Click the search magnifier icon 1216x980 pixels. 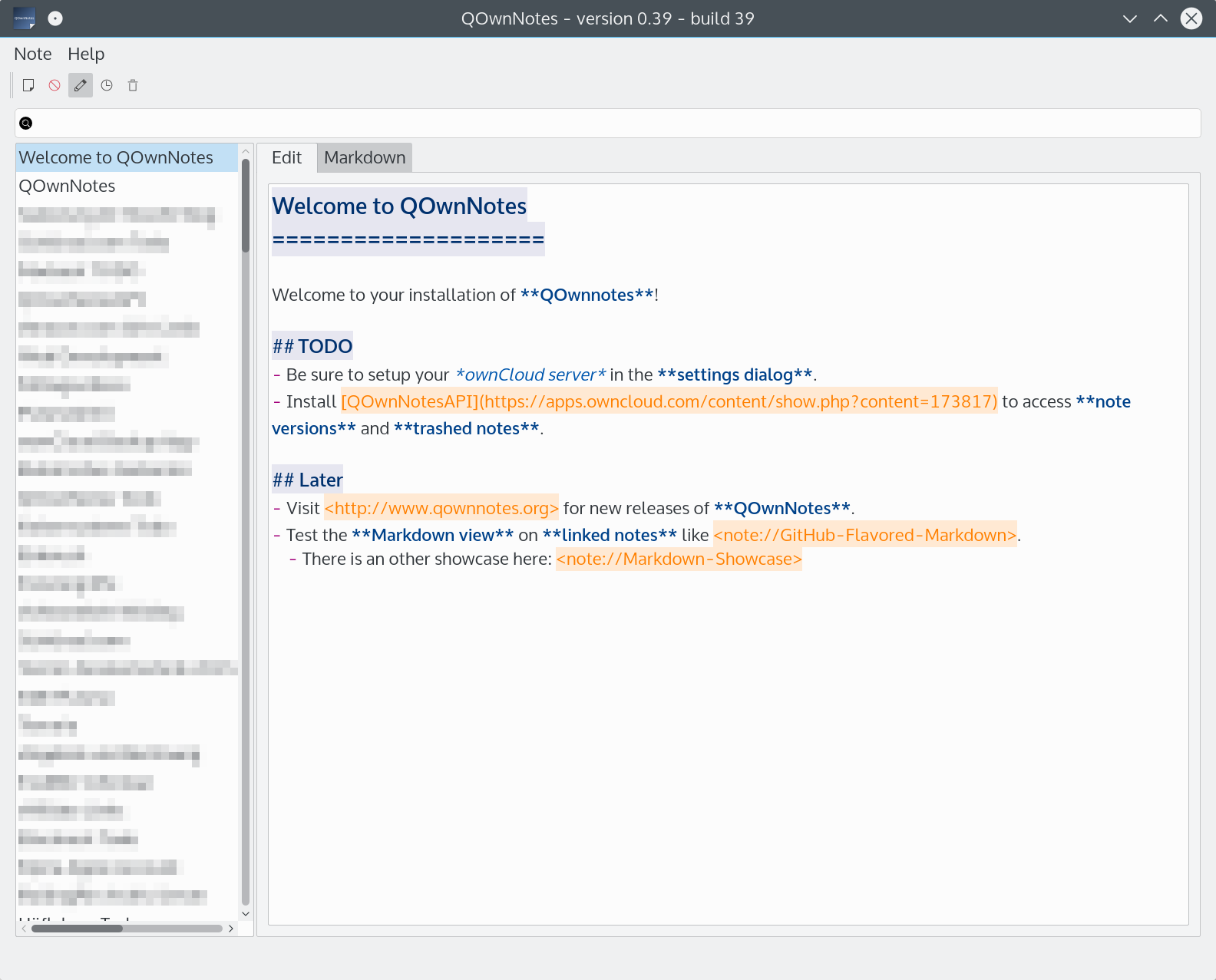coord(26,123)
